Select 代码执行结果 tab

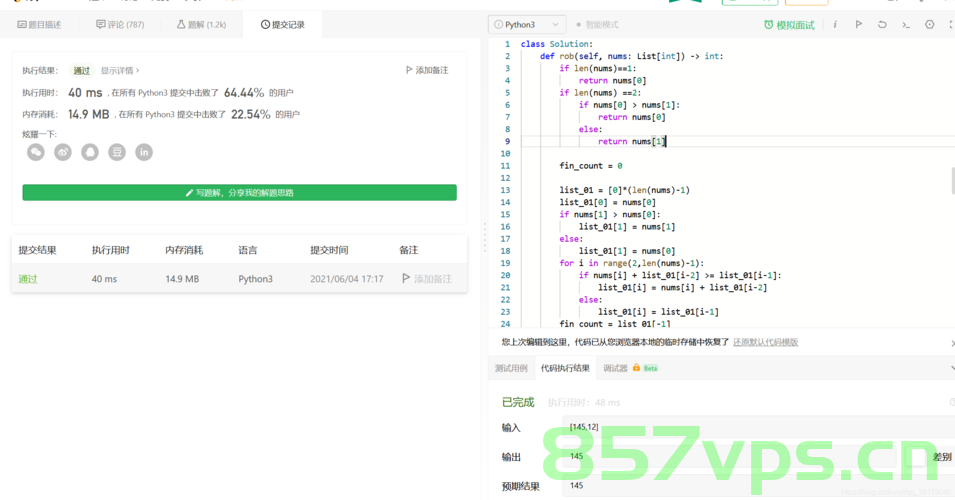565,368
